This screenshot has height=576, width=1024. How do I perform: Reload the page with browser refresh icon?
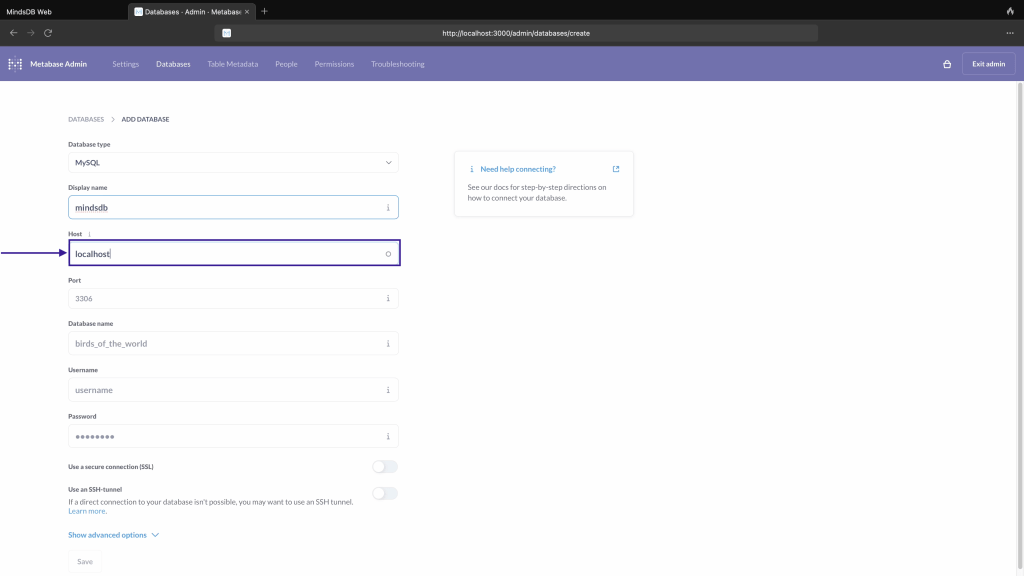[48, 33]
